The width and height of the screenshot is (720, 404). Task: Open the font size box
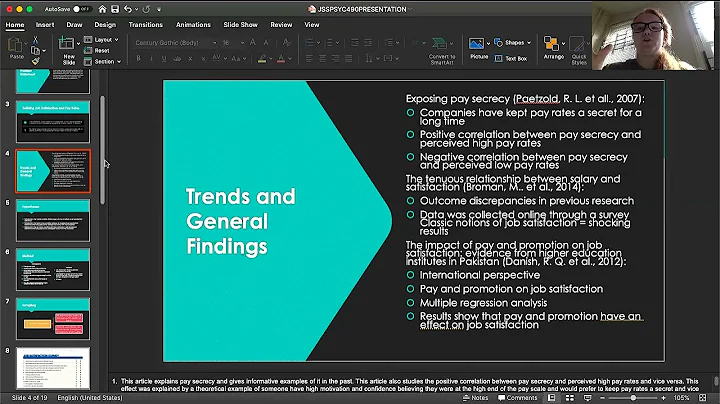pyautogui.click(x=233, y=43)
